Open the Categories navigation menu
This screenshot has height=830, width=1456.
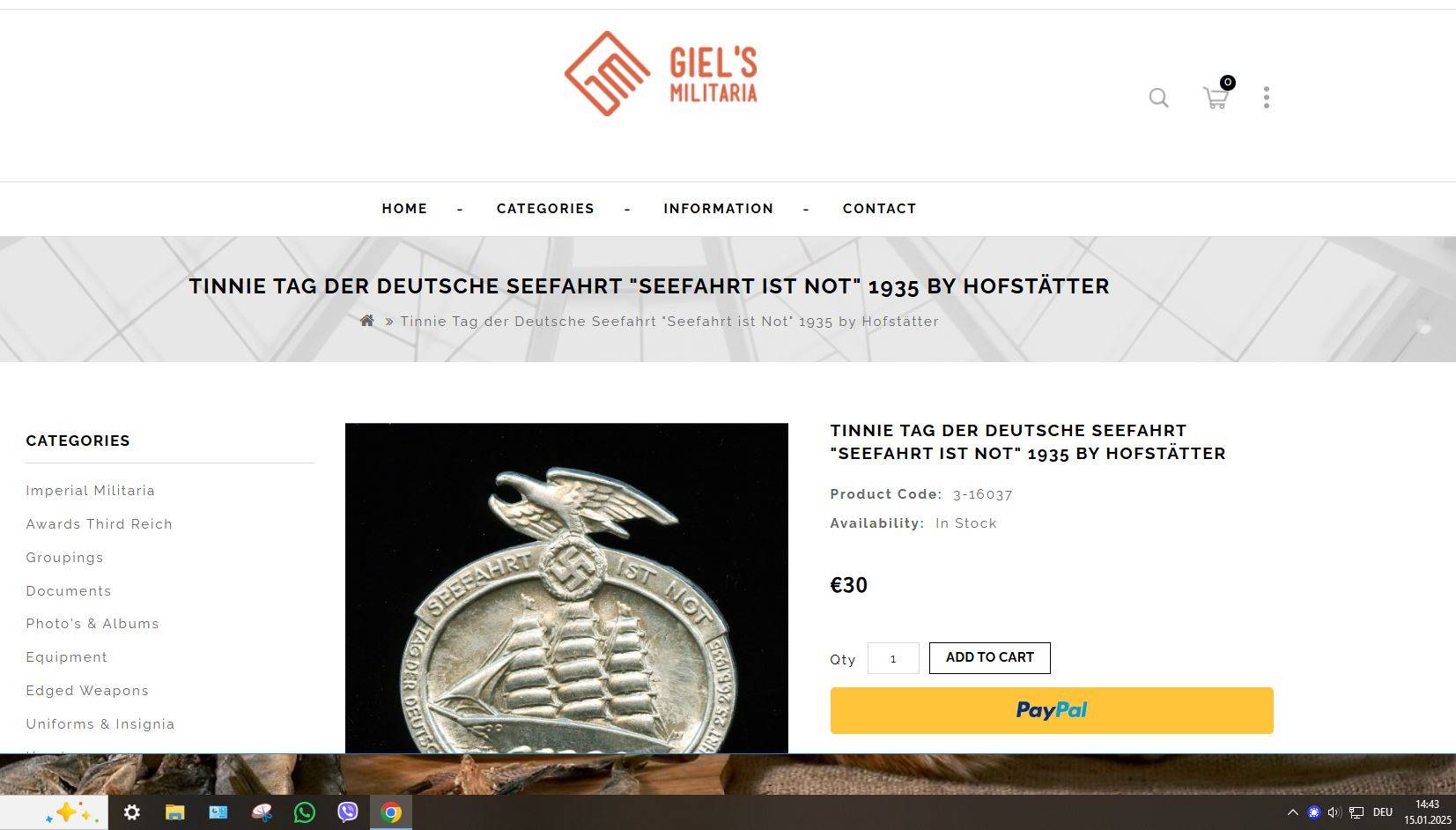[545, 209]
